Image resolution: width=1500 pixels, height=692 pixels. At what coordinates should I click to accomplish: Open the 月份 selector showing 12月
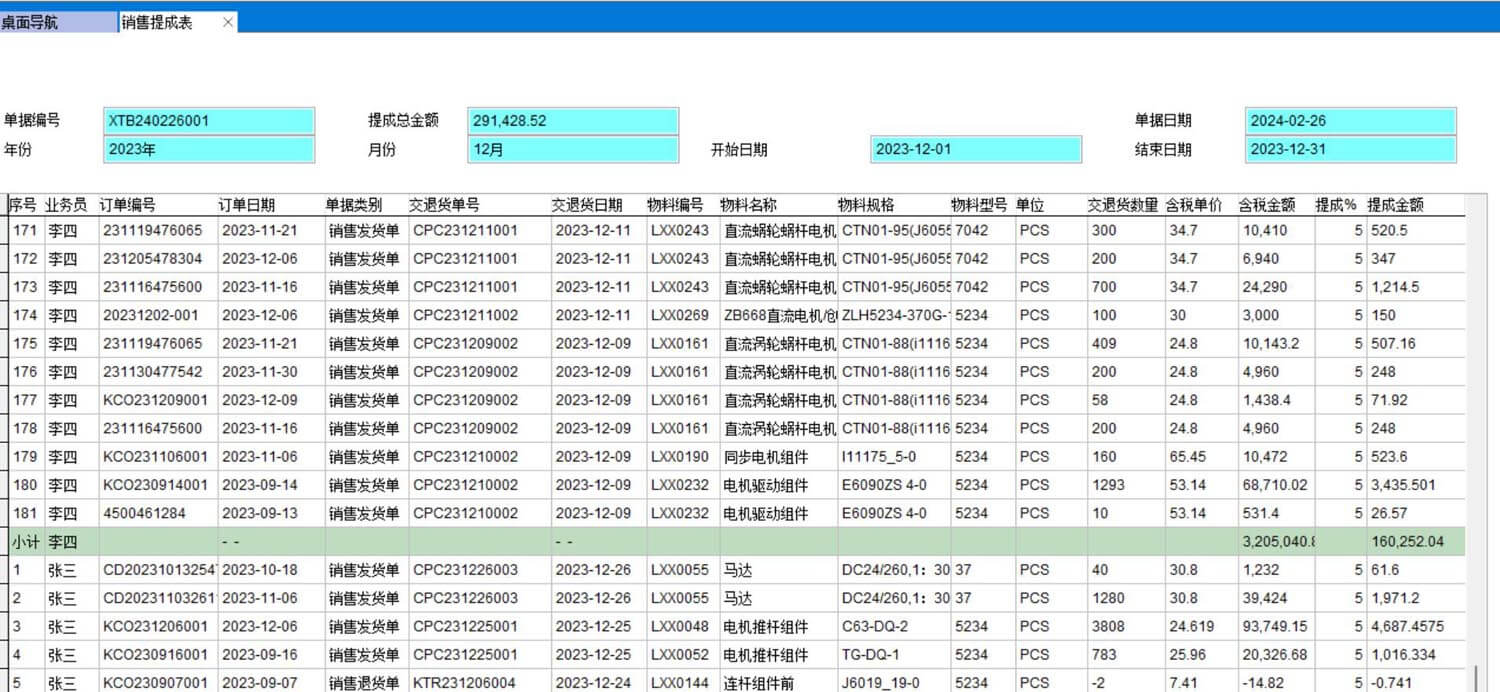[x=572, y=148]
